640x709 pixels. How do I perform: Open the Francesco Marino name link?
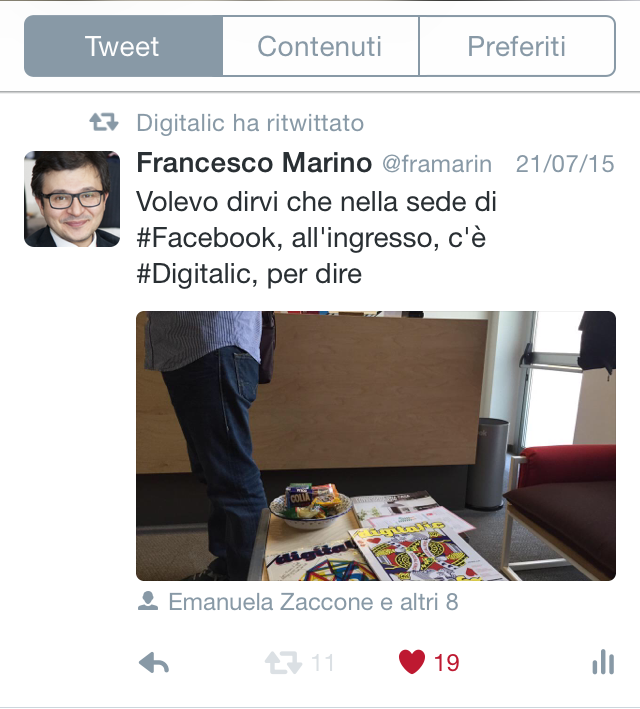pos(254,163)
